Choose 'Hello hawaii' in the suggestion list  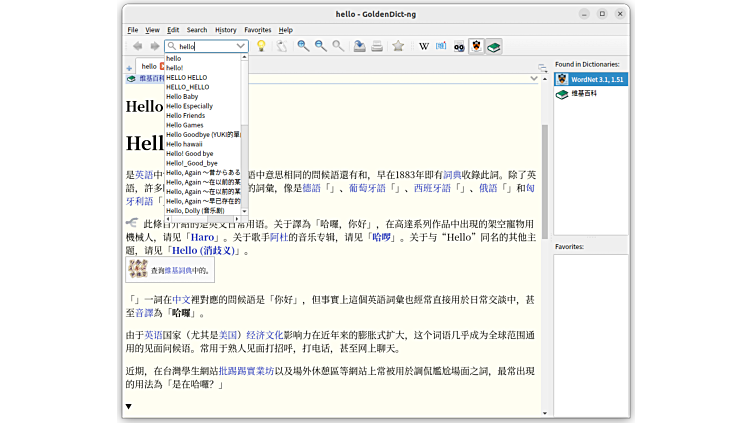184,144
